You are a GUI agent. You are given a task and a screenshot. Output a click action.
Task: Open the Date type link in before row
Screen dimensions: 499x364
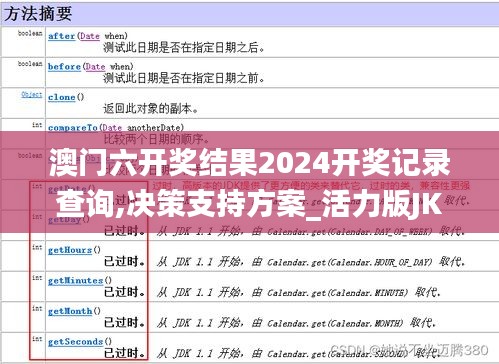tap(95, 66)
